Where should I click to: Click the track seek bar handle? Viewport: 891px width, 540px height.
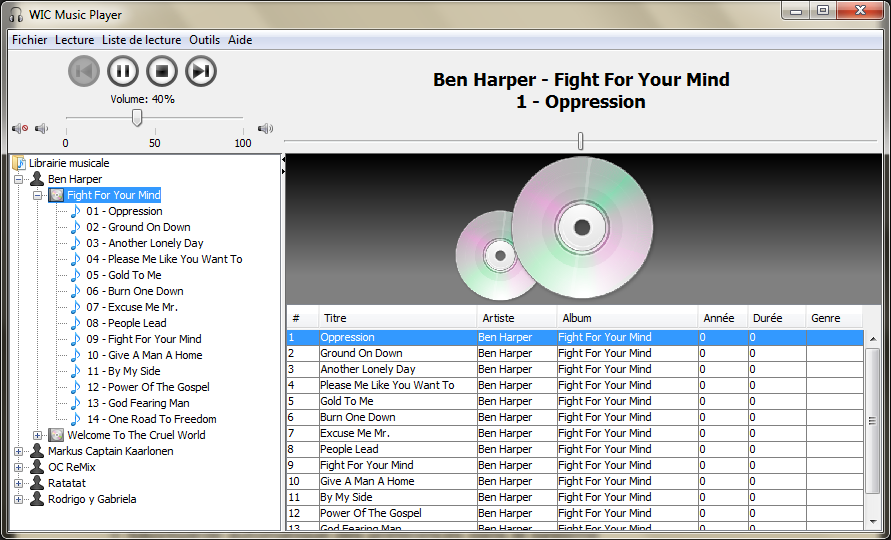tap(580, 141)
